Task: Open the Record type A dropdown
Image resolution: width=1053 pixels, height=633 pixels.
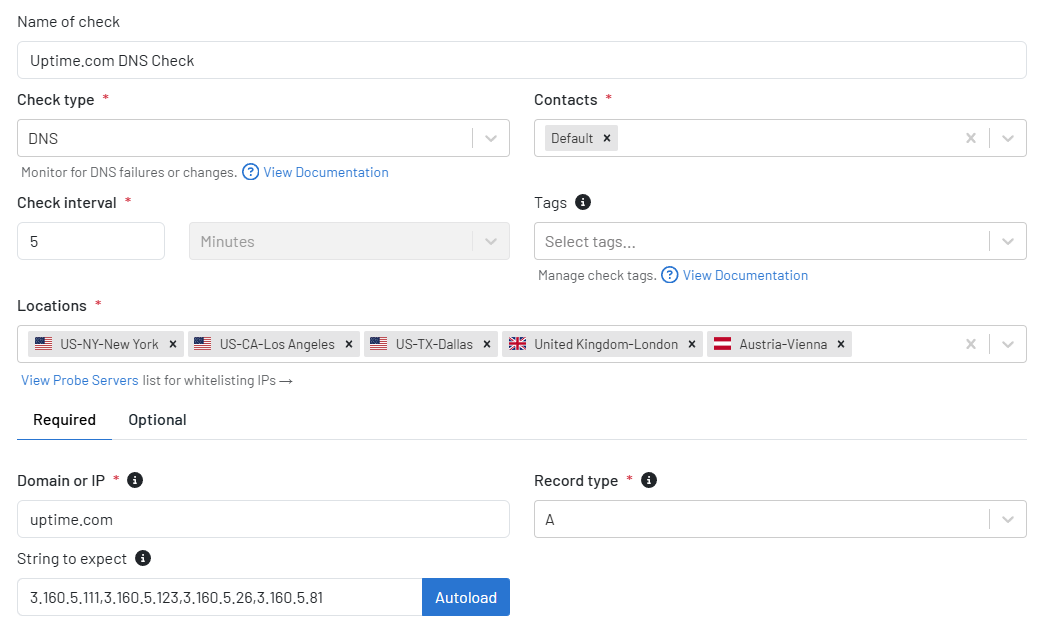Action: point(780,519)
